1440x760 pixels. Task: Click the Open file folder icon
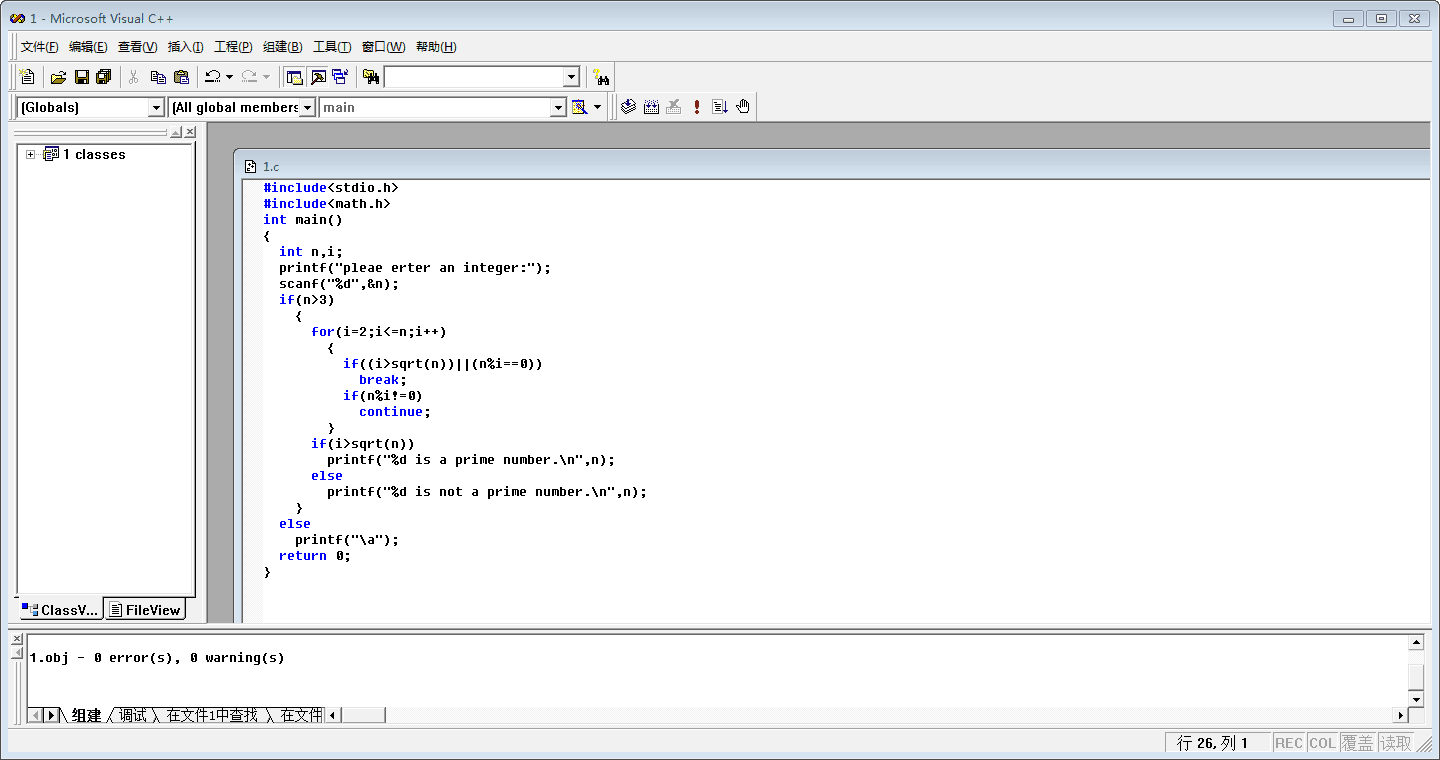(59, 77)
